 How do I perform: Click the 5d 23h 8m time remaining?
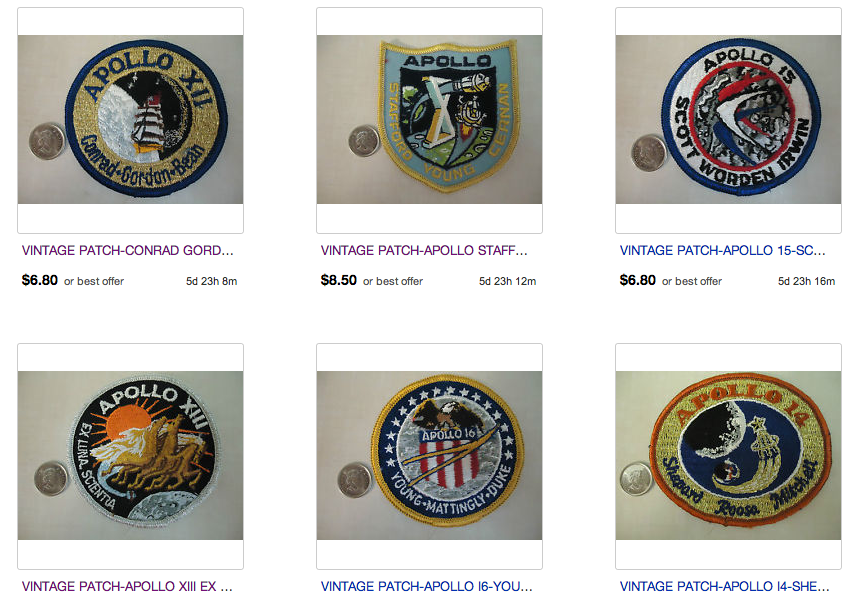pyautogui.click(x=212, y=282)
